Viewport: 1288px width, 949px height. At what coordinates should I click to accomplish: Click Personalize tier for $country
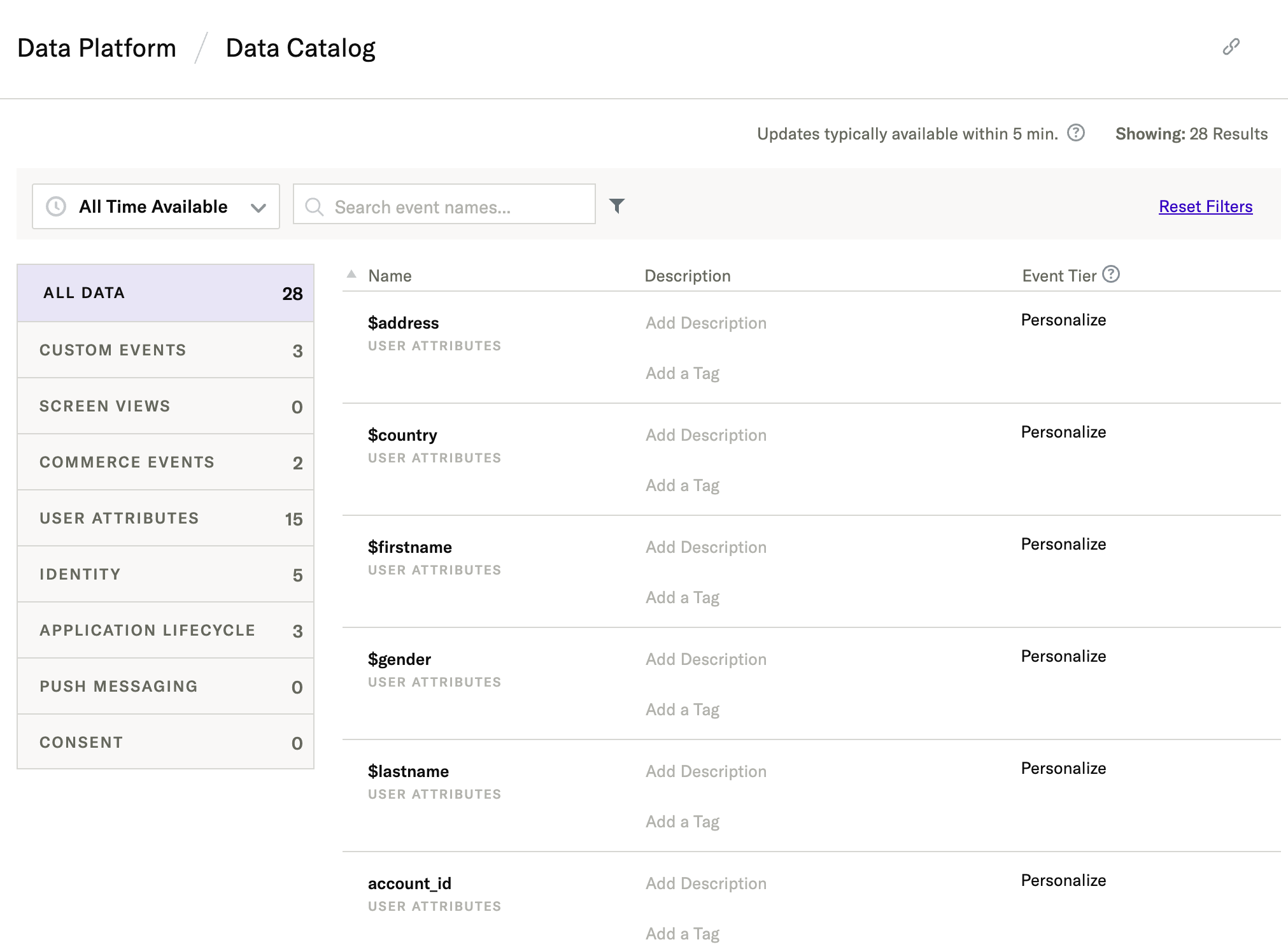[1063, 432]
